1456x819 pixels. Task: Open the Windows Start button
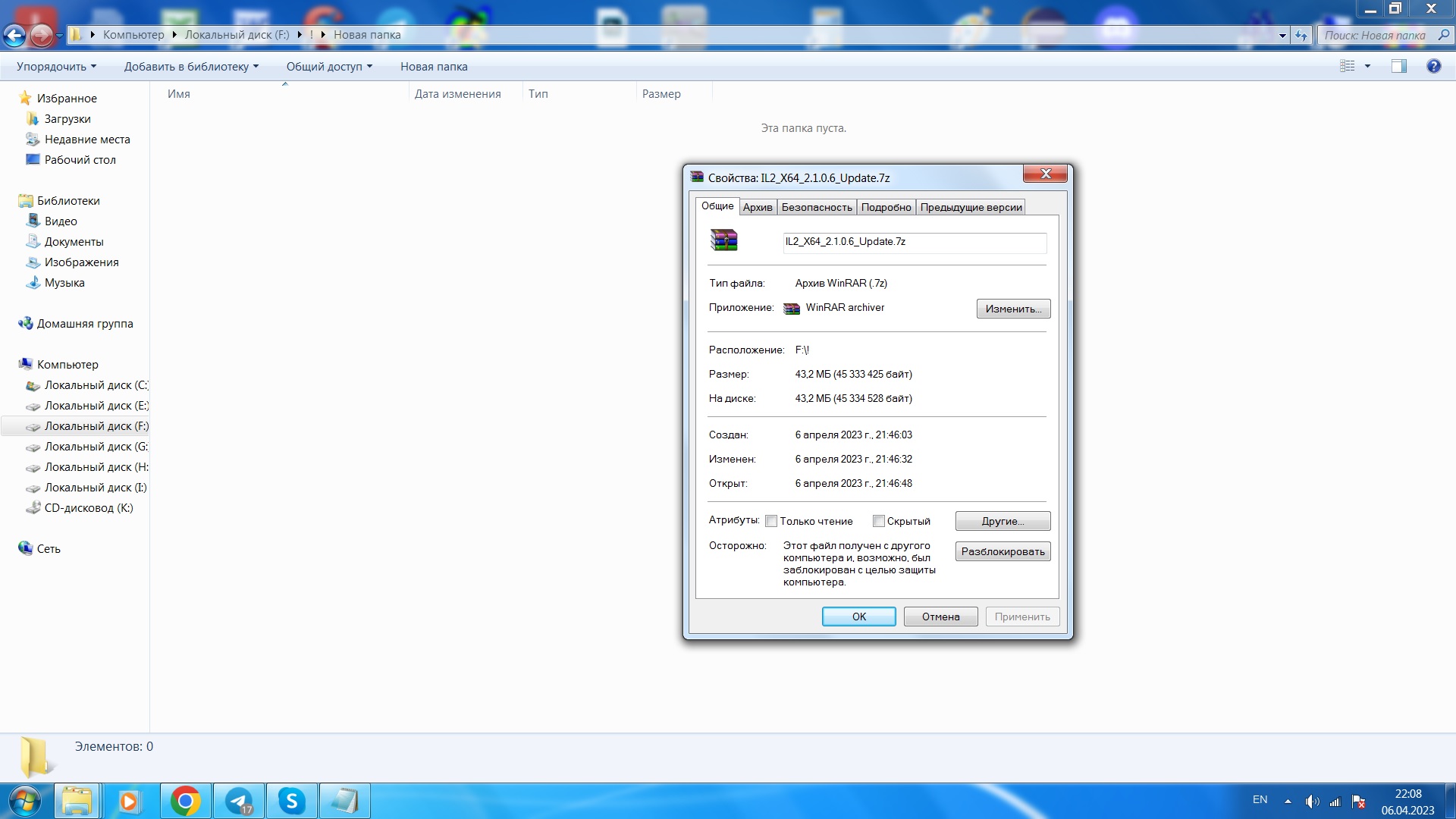pyautogui.click(x=24, y=801)
